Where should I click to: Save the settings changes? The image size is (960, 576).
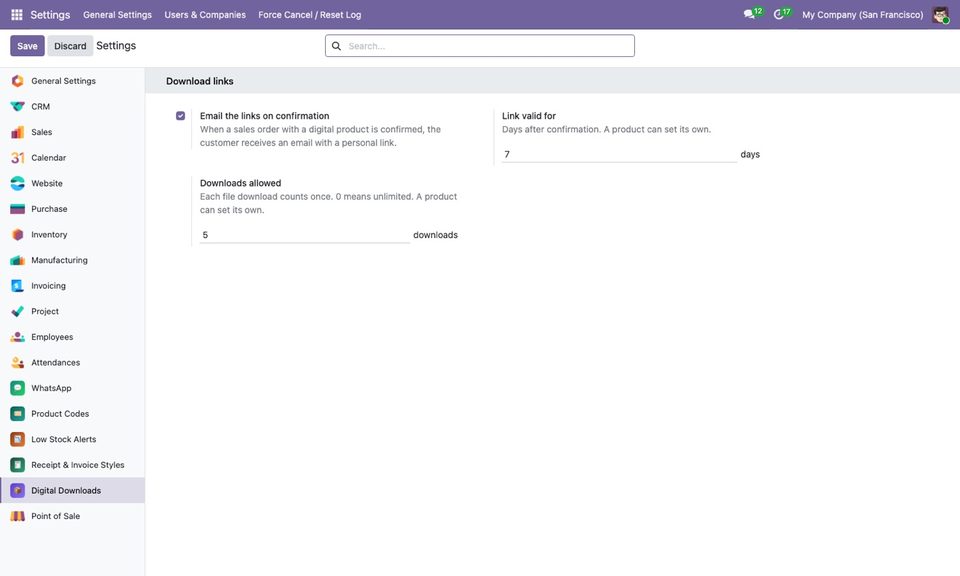27,46
